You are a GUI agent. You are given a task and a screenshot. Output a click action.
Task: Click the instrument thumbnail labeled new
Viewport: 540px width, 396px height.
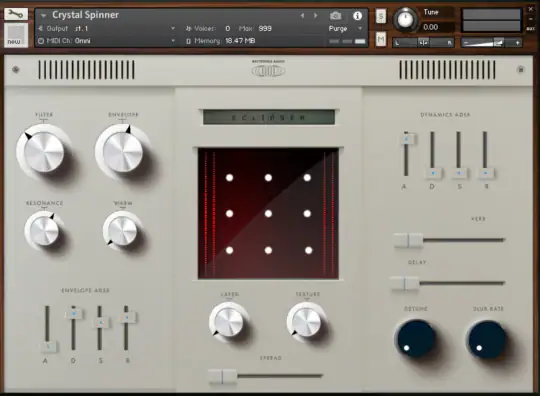click(x=16, y=35)
